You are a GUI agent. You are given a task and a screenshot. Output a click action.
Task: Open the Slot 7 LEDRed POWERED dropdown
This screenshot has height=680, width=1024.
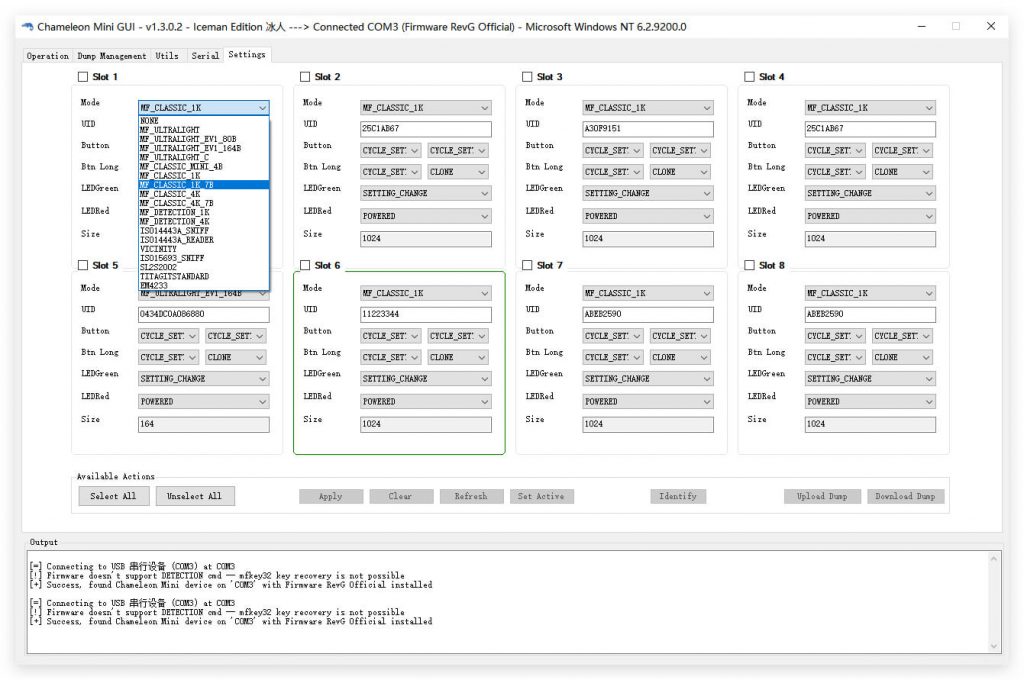(647, 400)
